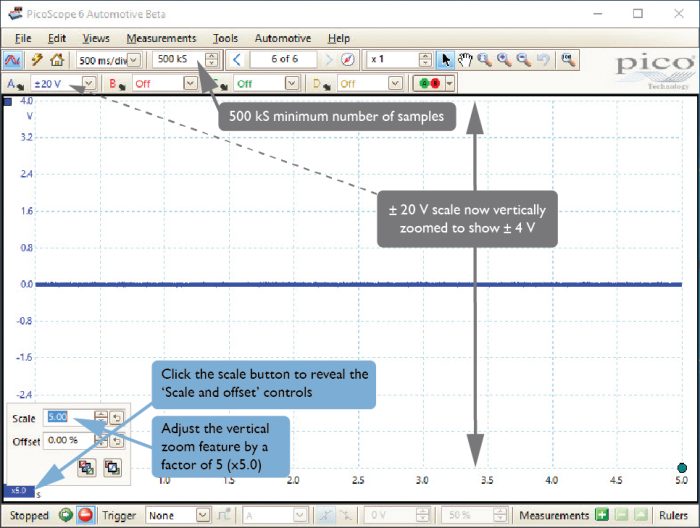The height and width of the screenshot is (528, 700).
Task: Click the blue Channel A axis marker square
Action: (8, 102)
